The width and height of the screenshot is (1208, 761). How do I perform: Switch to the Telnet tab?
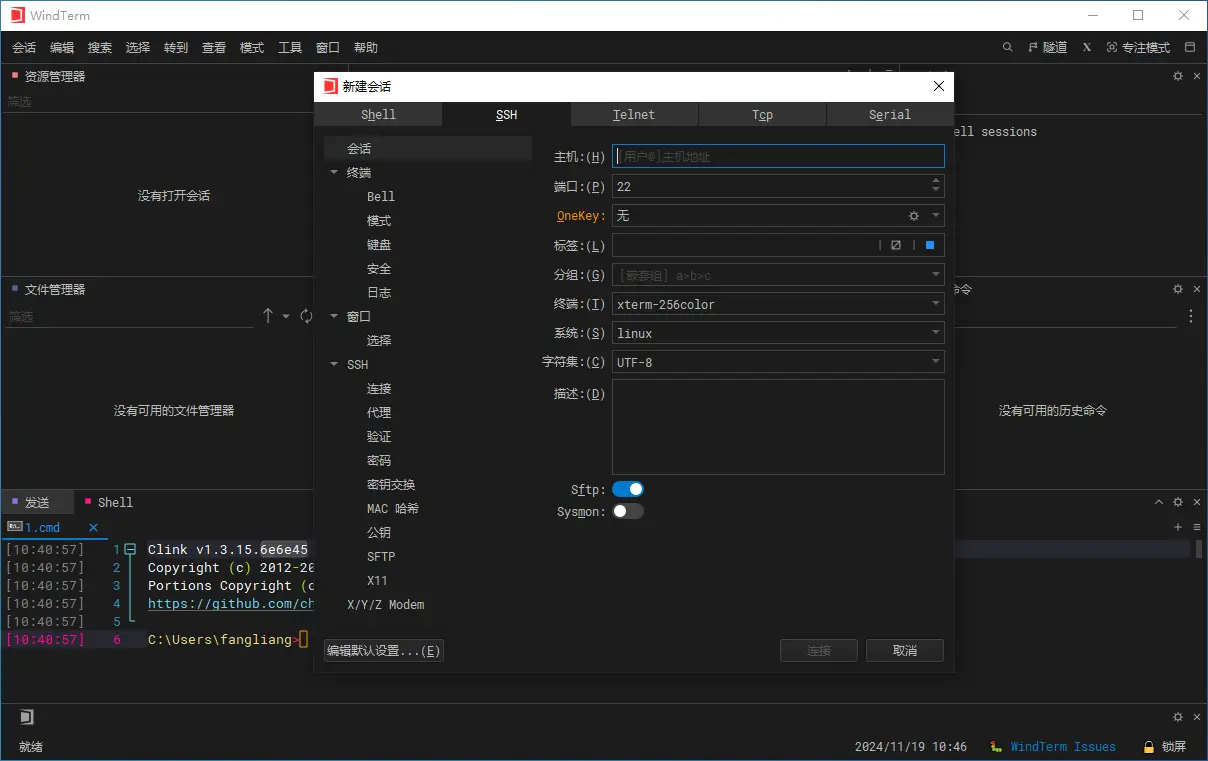634,115
